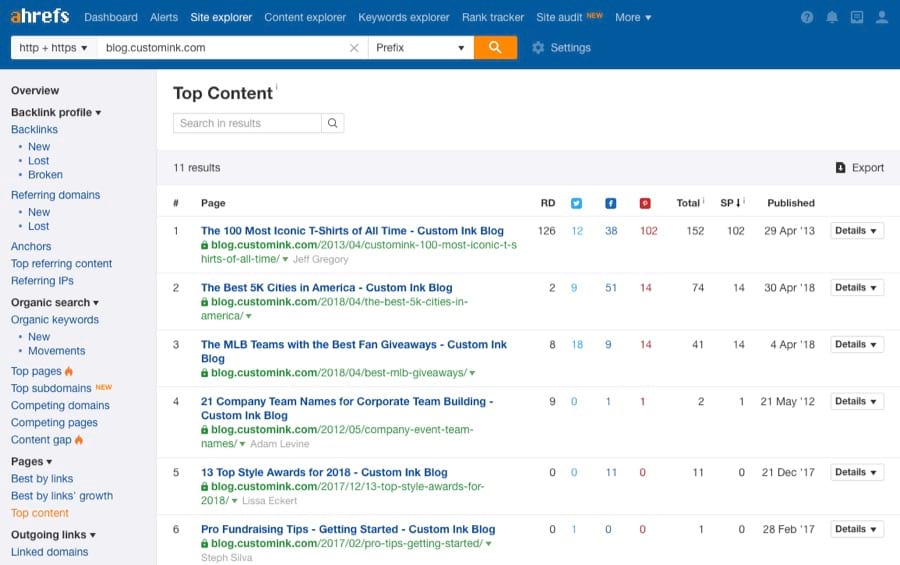Expand Details for the 100 Most Iconic T-Shirts row
The image size is (900, 565).
[x=856, y=231]
